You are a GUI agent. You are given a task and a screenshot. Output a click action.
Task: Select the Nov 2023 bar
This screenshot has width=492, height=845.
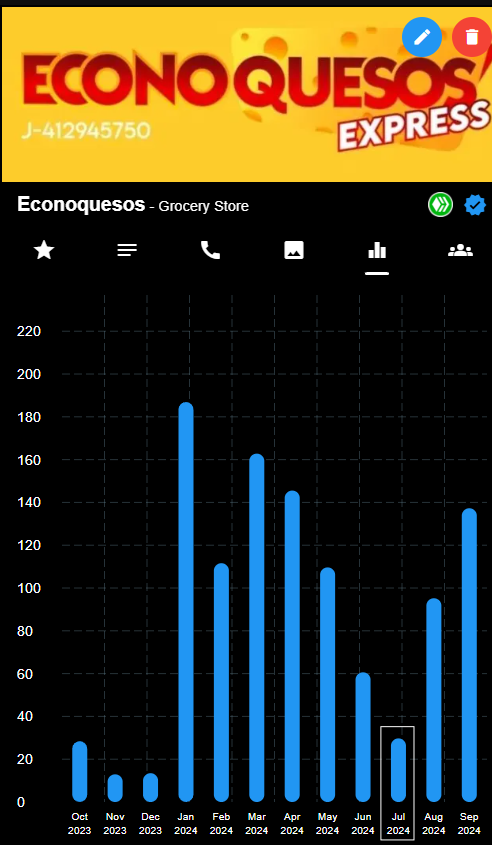click(115, 788)
